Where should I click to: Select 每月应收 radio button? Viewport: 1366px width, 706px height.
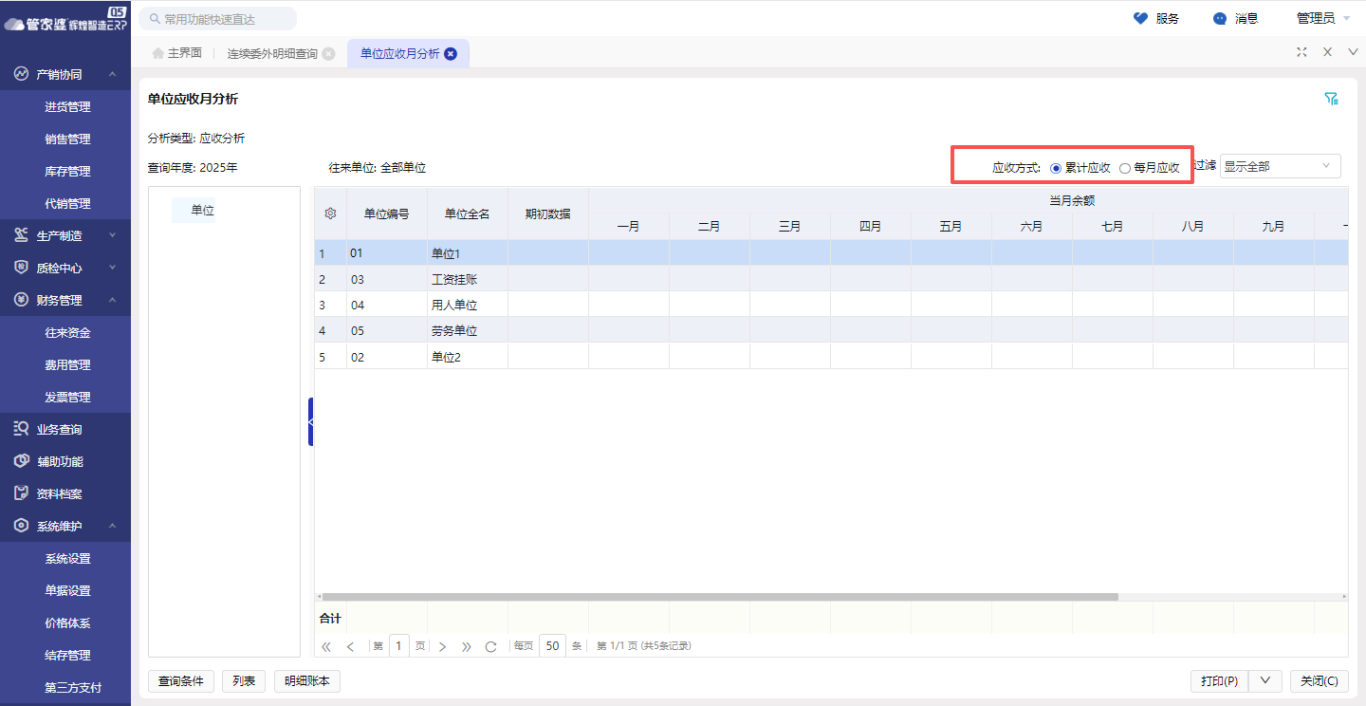coord(1125,168)
